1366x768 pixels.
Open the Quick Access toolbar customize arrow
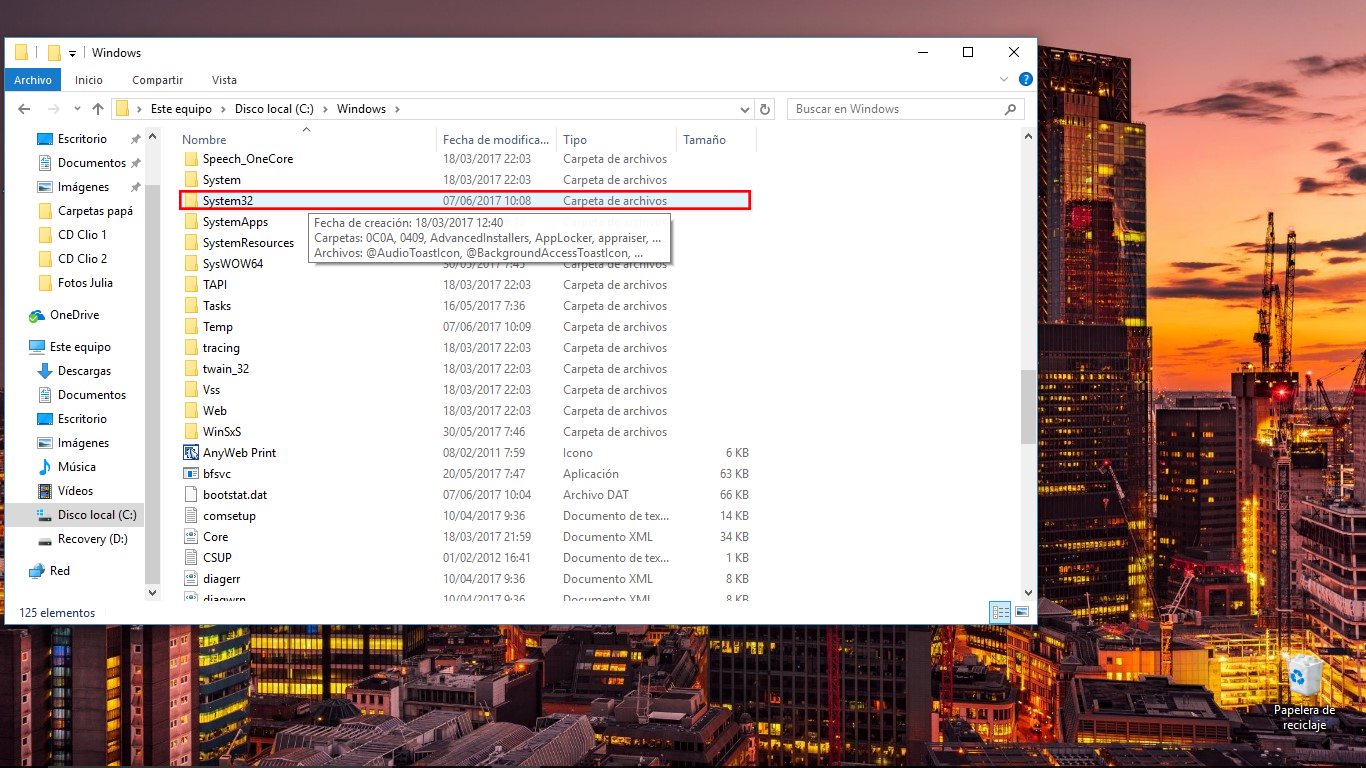point(71,52)
